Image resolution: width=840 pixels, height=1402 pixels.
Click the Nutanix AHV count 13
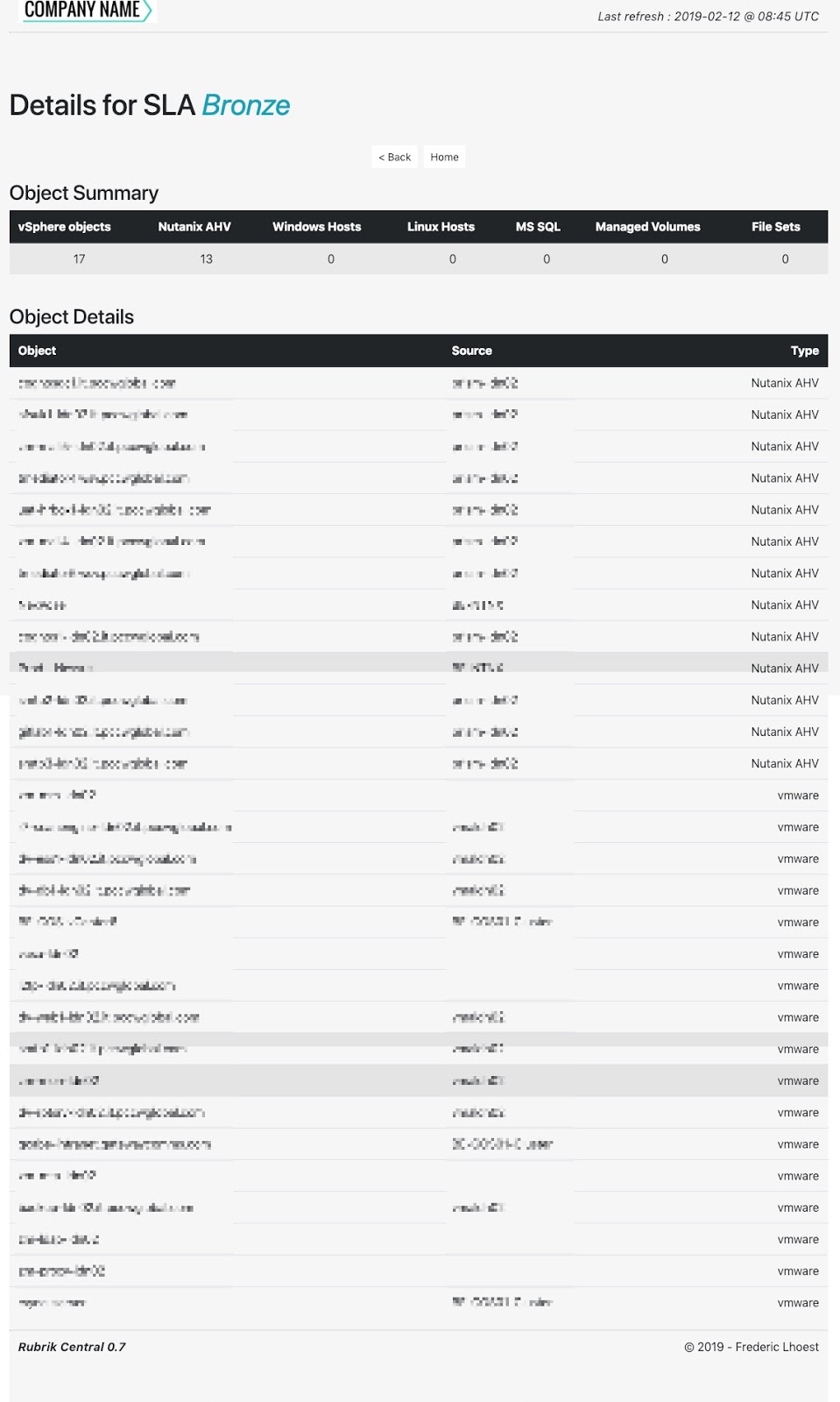point(207,259)
